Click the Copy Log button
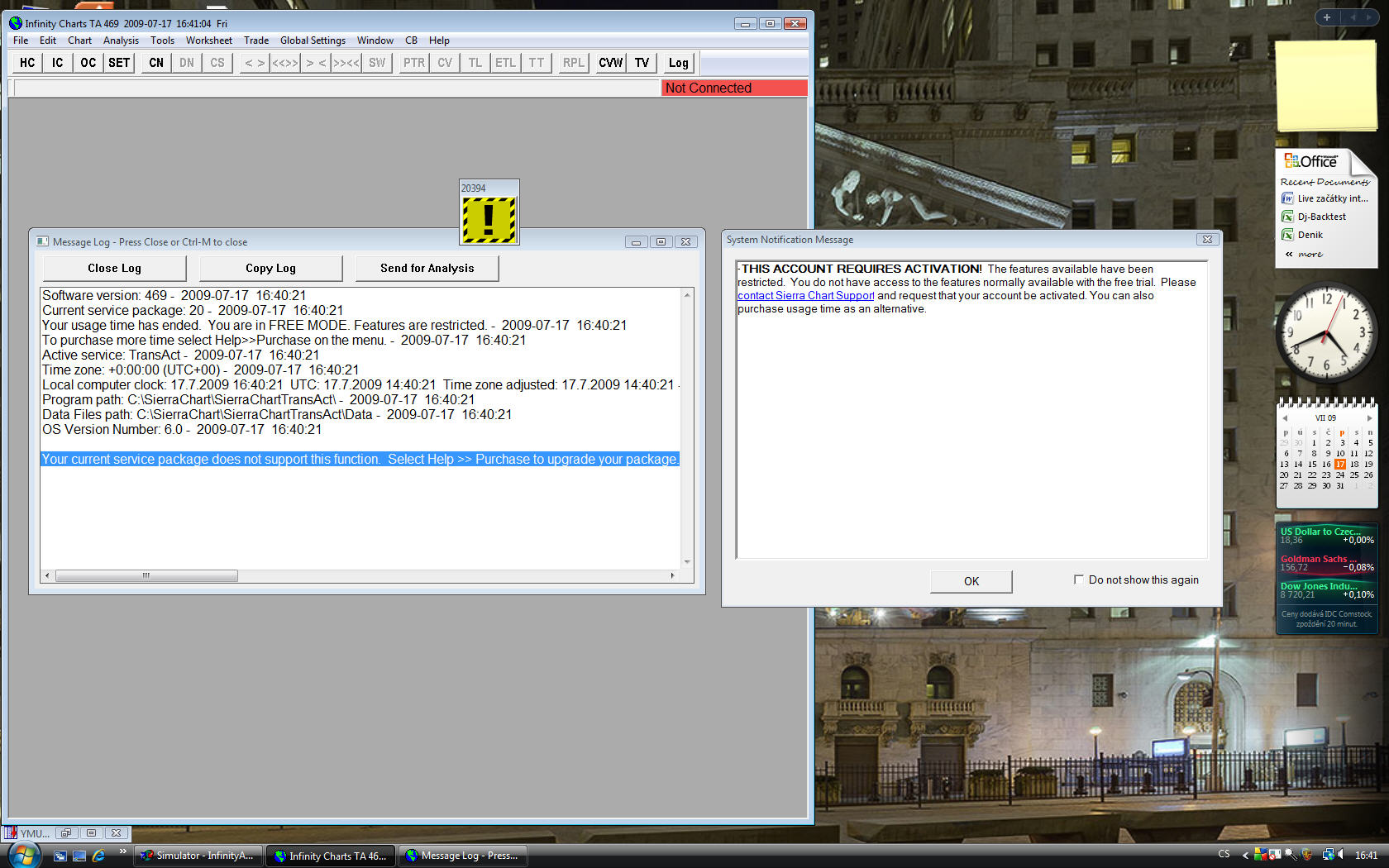 coord(270,268)
